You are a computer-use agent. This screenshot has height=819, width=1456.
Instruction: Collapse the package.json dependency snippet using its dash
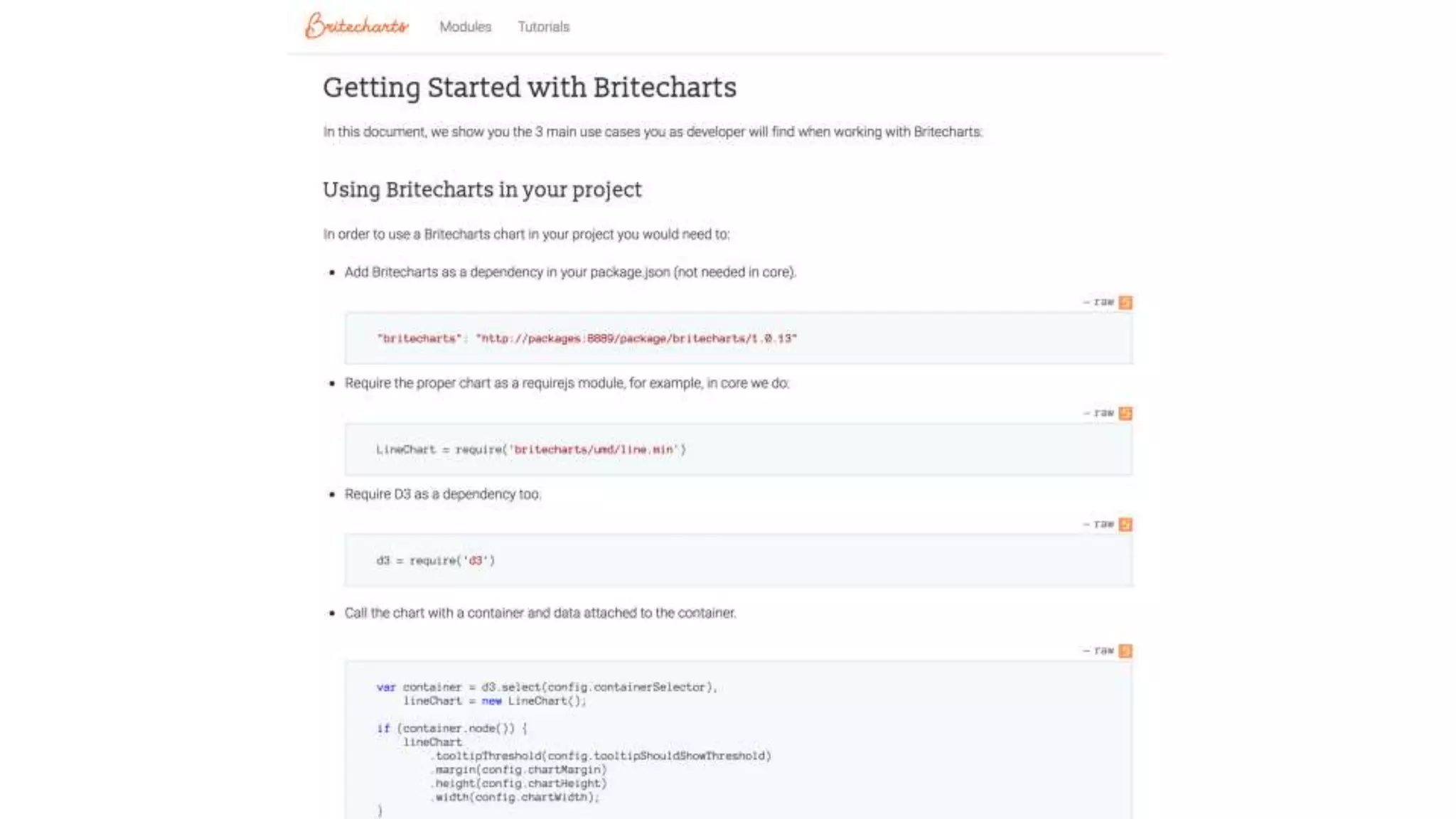(x=1086, y=303)
